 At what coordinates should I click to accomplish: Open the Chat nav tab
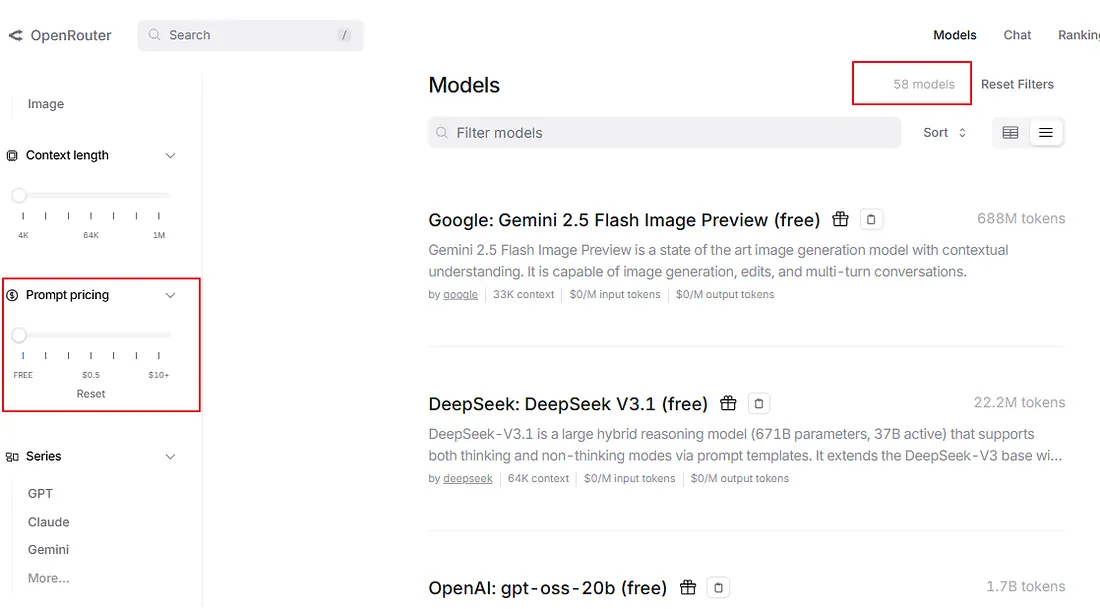[x=1017, y=35]
